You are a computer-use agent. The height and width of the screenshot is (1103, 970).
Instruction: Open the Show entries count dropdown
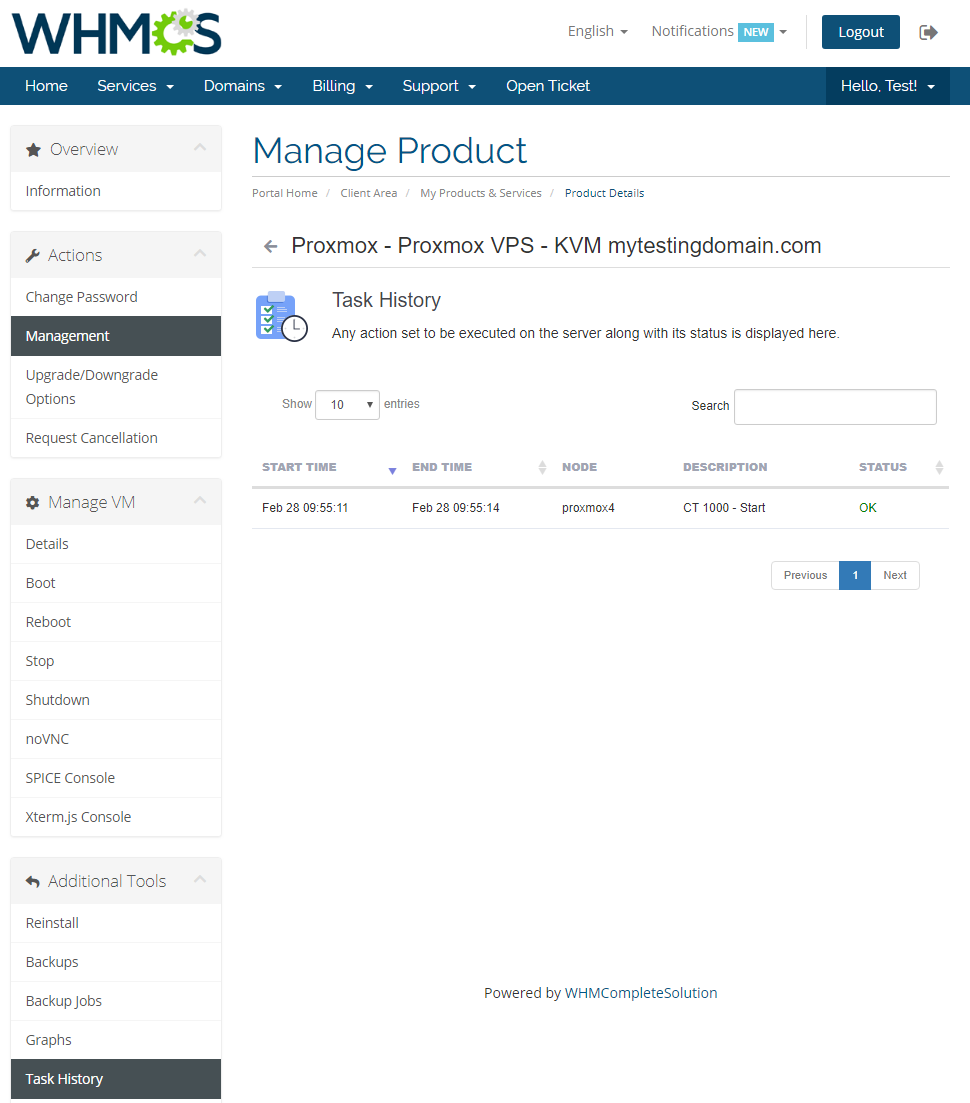pos(347,405)
